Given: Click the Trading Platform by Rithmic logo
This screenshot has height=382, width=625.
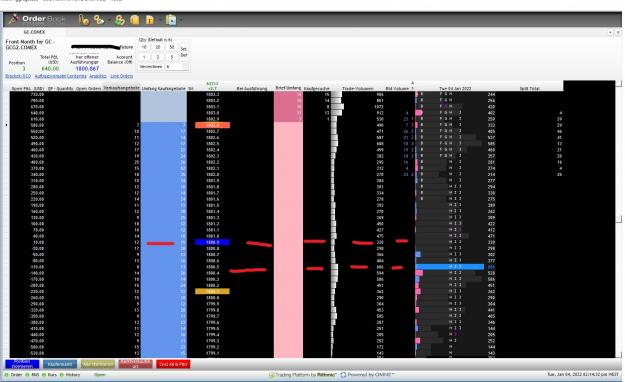Looking at the screenshot, I should click(303, 375).
